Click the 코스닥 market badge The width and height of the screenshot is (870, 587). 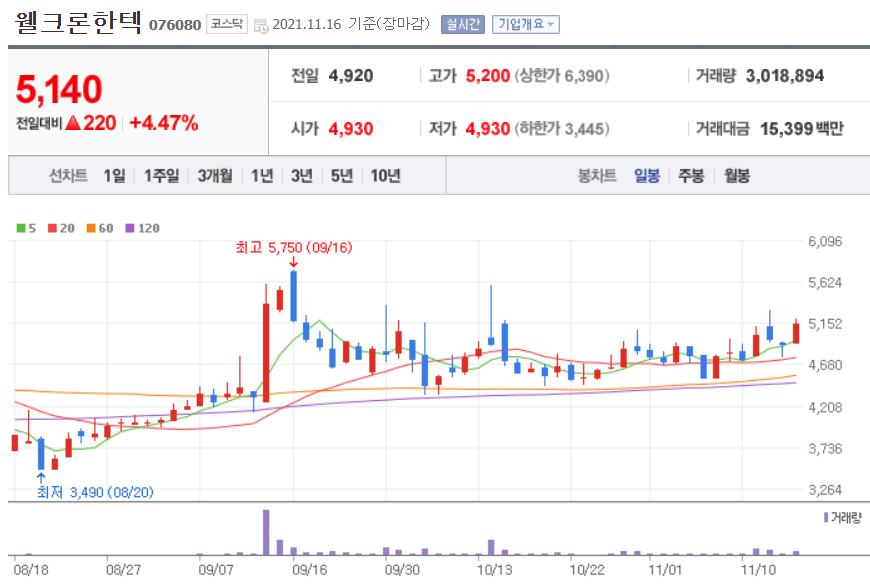point(227,24)
